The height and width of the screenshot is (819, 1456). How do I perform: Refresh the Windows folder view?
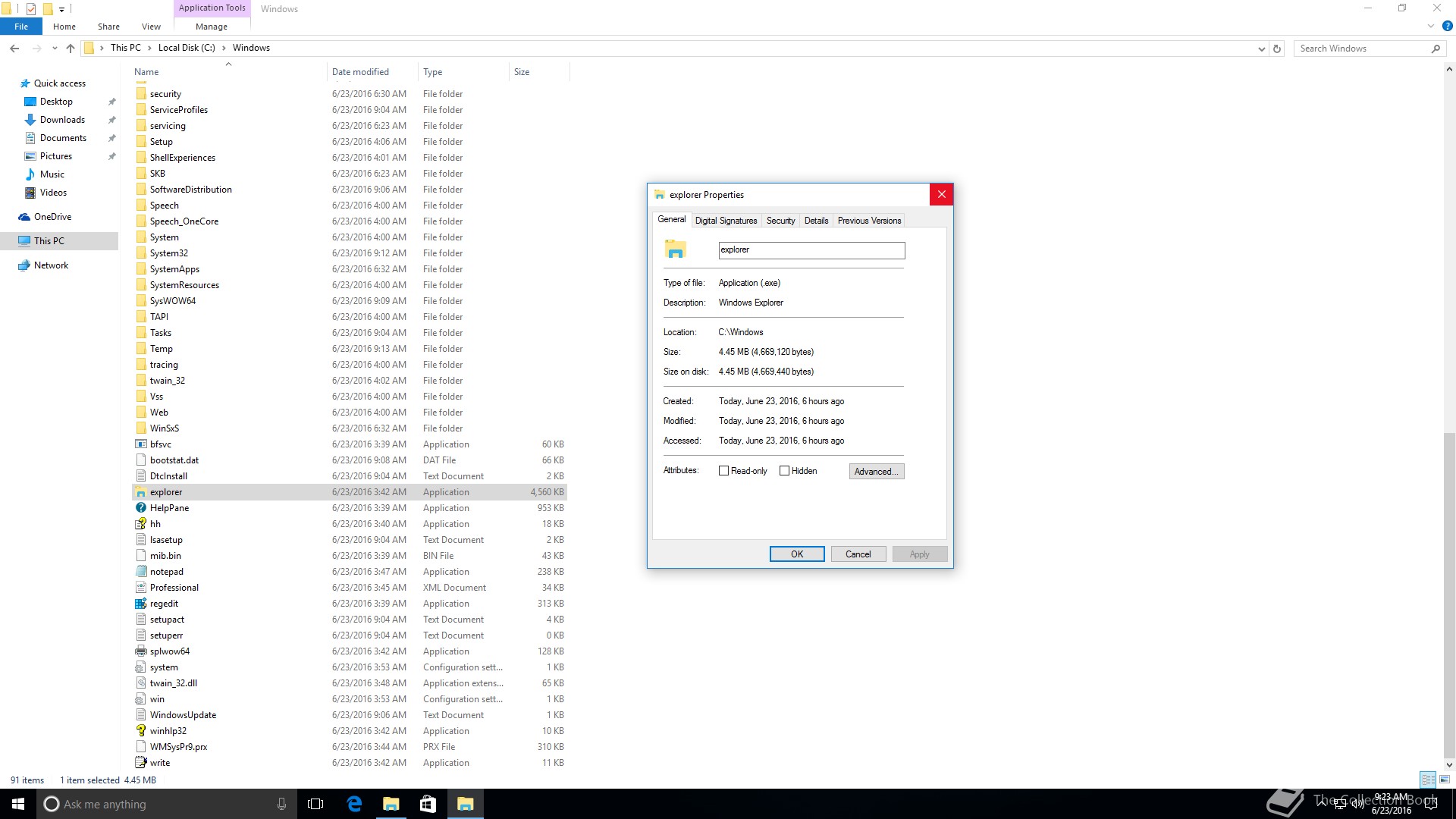pos(1277,49)
